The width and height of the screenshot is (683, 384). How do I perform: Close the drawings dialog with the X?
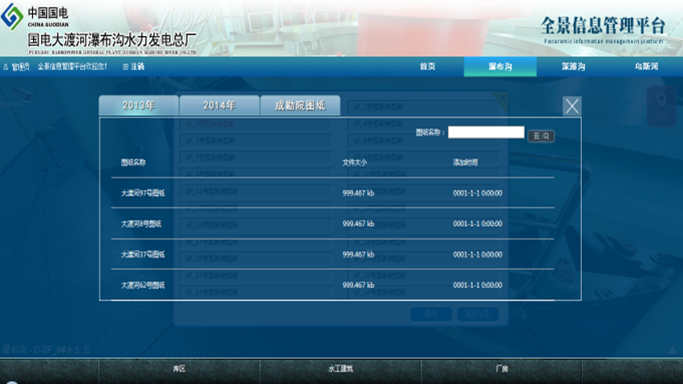[572, 106]
